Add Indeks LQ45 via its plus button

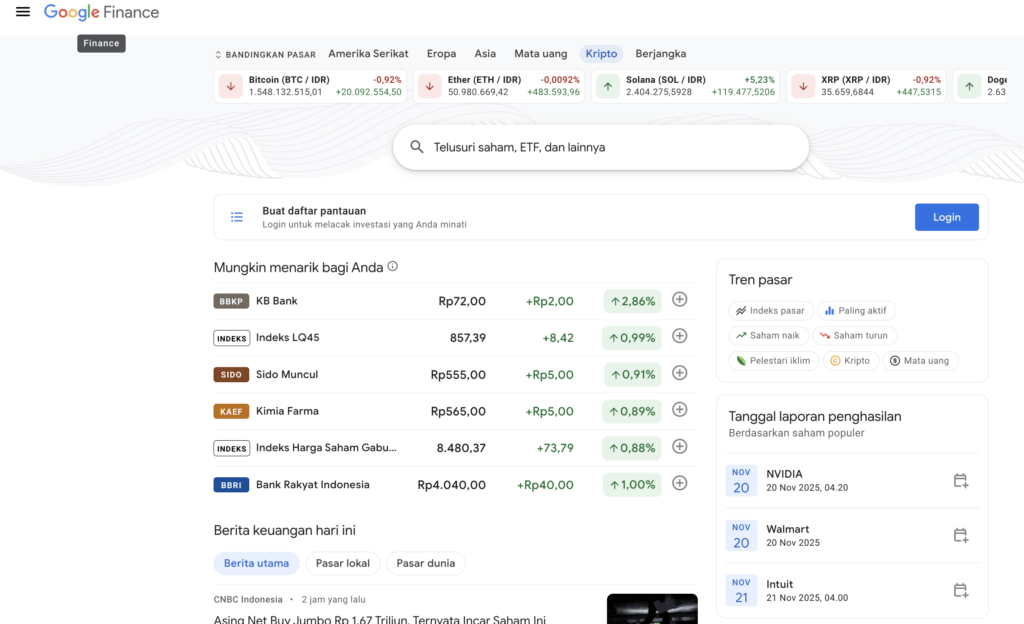(x=679, y=338)
